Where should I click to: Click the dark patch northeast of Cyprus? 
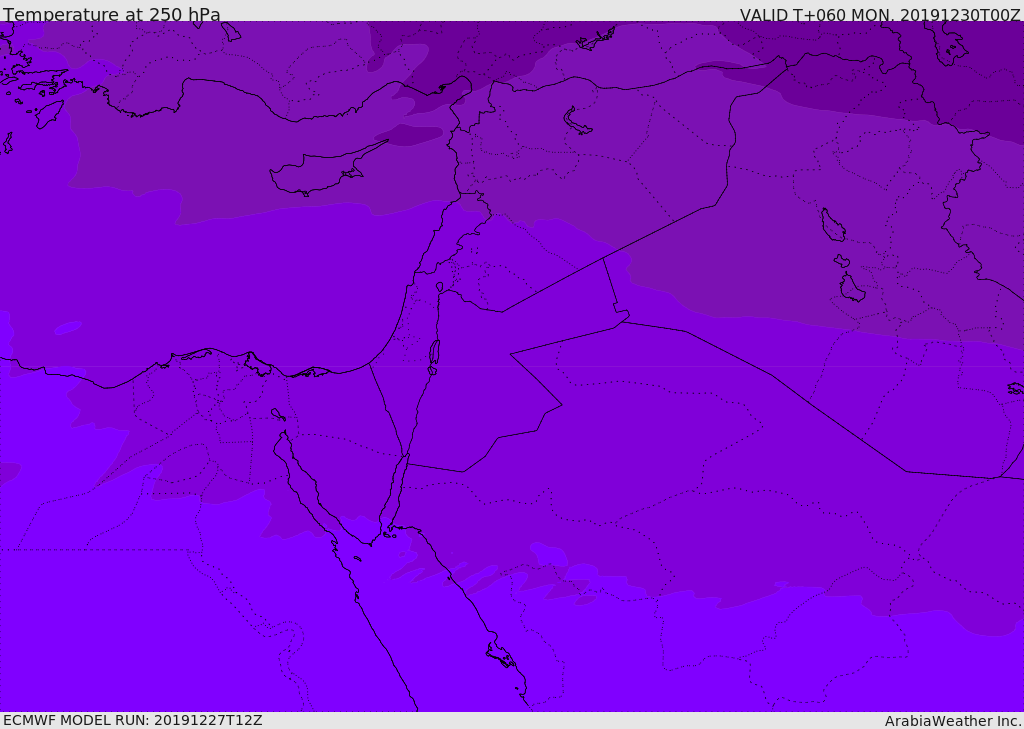(x=416, y=135)
